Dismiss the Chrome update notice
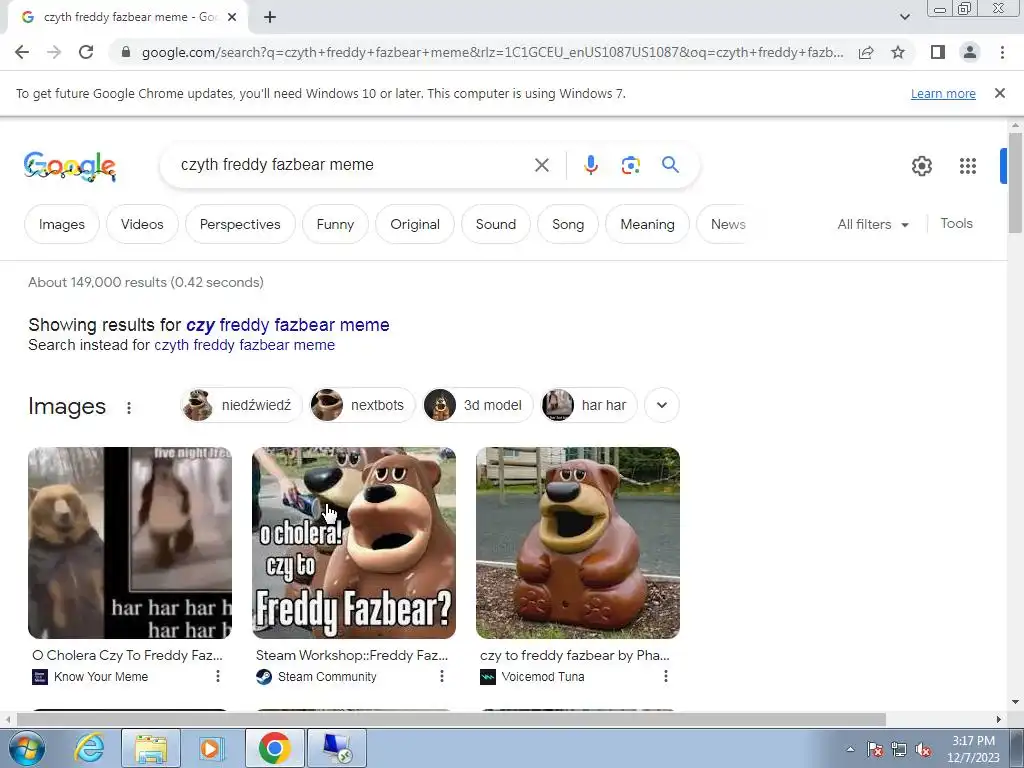Image resolution: width=1024 pixels, height=768 pixels. [x=999, y=93]
